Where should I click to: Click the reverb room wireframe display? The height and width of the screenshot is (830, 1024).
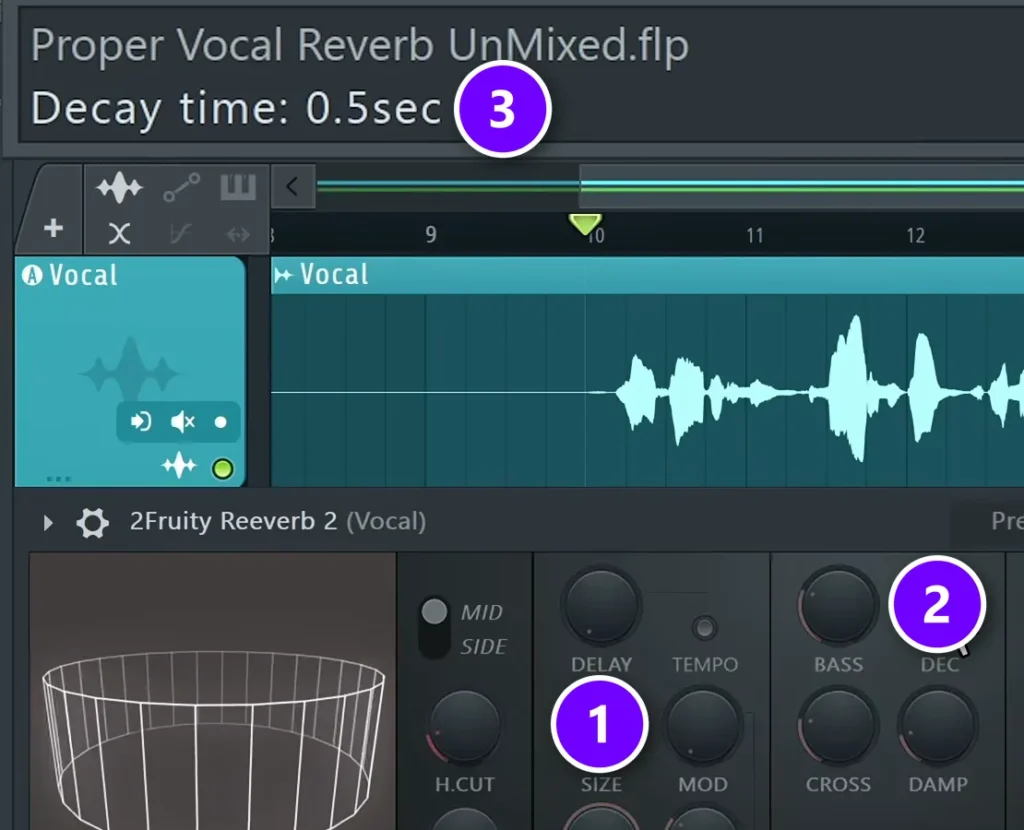pos(213,692)
